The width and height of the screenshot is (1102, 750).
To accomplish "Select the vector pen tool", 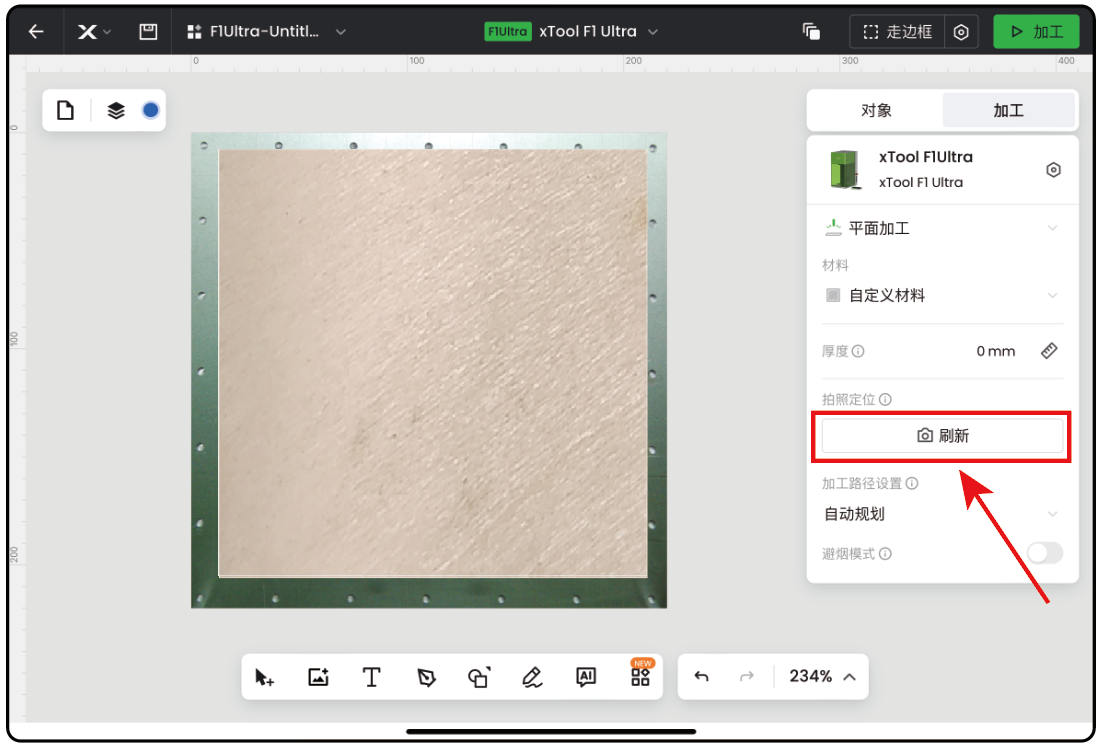I will tap(426, 678).
